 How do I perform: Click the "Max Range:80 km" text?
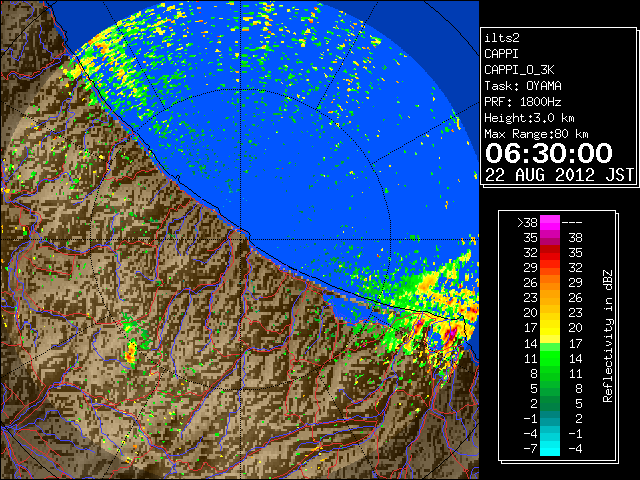click(536, 134)
